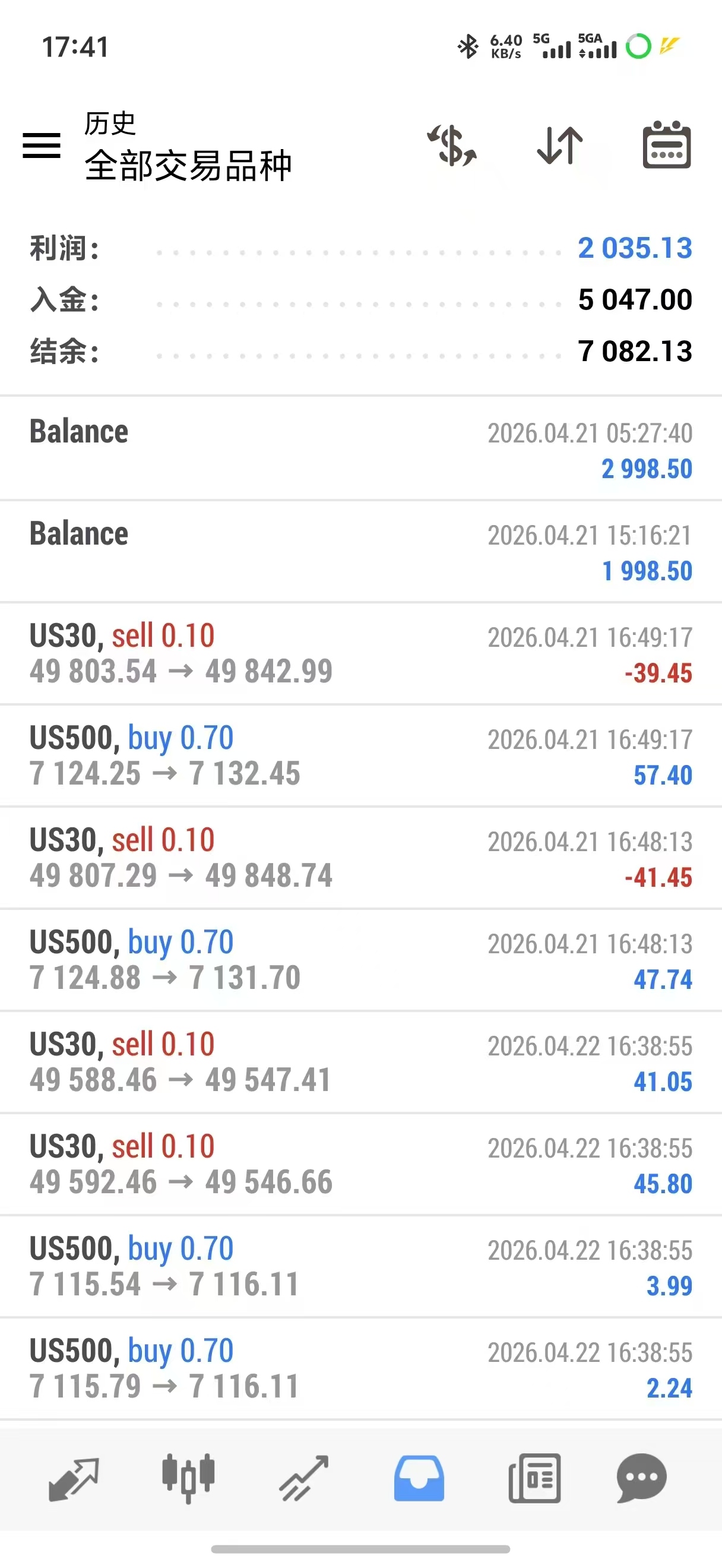Tap the 结余 balance total 7 082.13
The width and height of the screenshot is (722, 1568).
tap(634, 351)
